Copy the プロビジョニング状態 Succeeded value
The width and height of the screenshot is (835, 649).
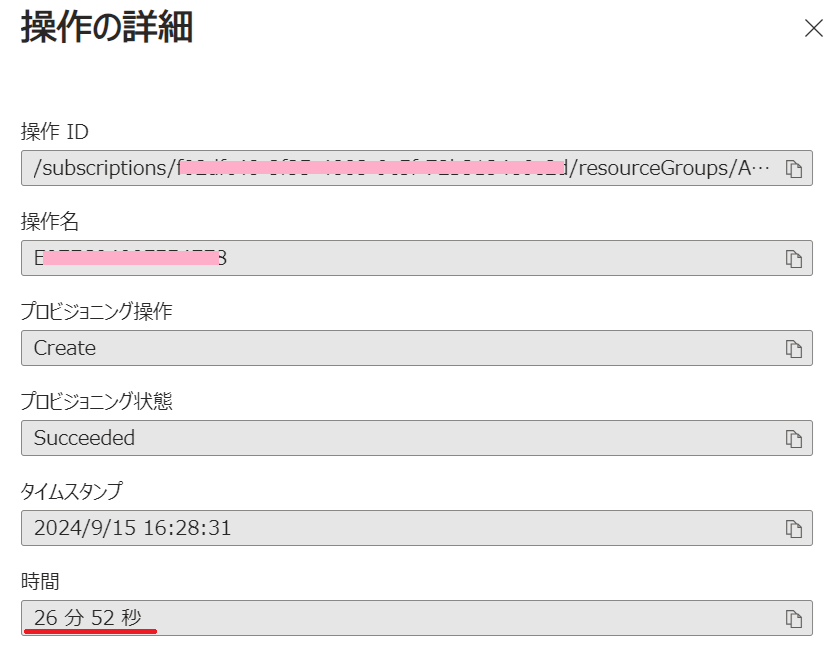[793, 439]
